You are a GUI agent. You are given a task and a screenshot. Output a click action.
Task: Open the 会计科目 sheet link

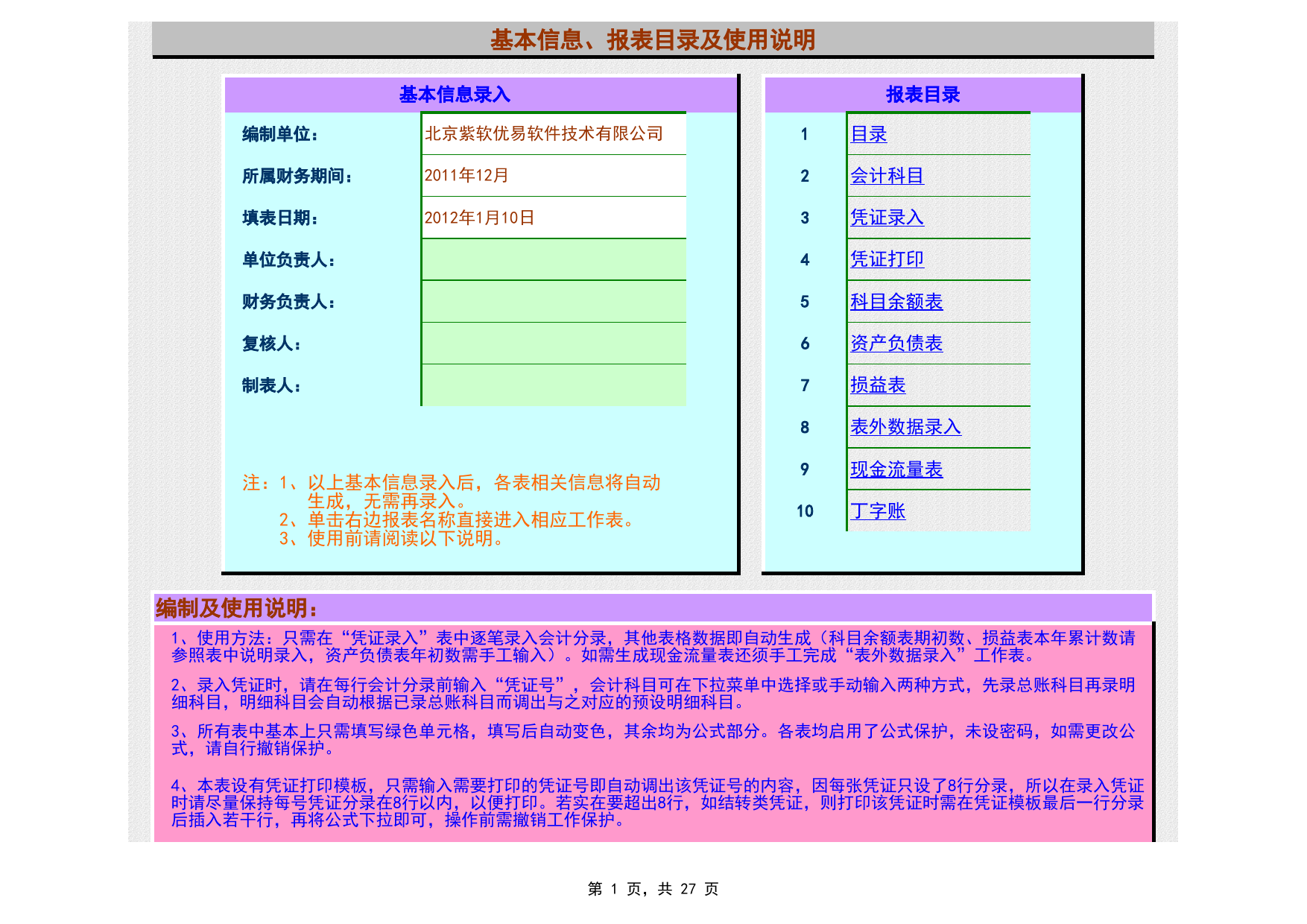[x=887, y=176]
